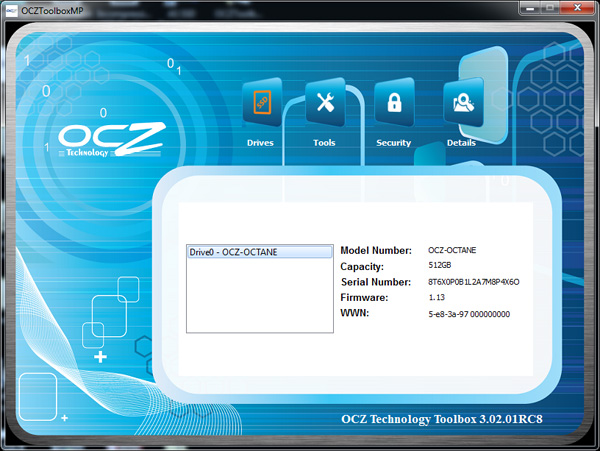Click the Model Number value OCZ-OCTANE
The height and width of the screenshot is (451, 600).
coord(452,250)
